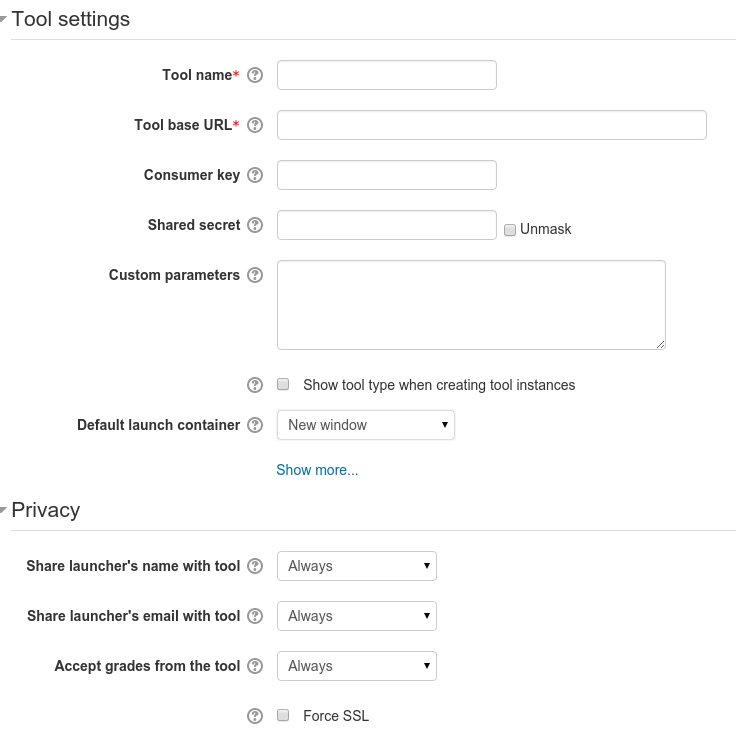Open help icon beside Force SSL
The width and height of the screenshot is (736, 743).
click(x=255, y=716)
